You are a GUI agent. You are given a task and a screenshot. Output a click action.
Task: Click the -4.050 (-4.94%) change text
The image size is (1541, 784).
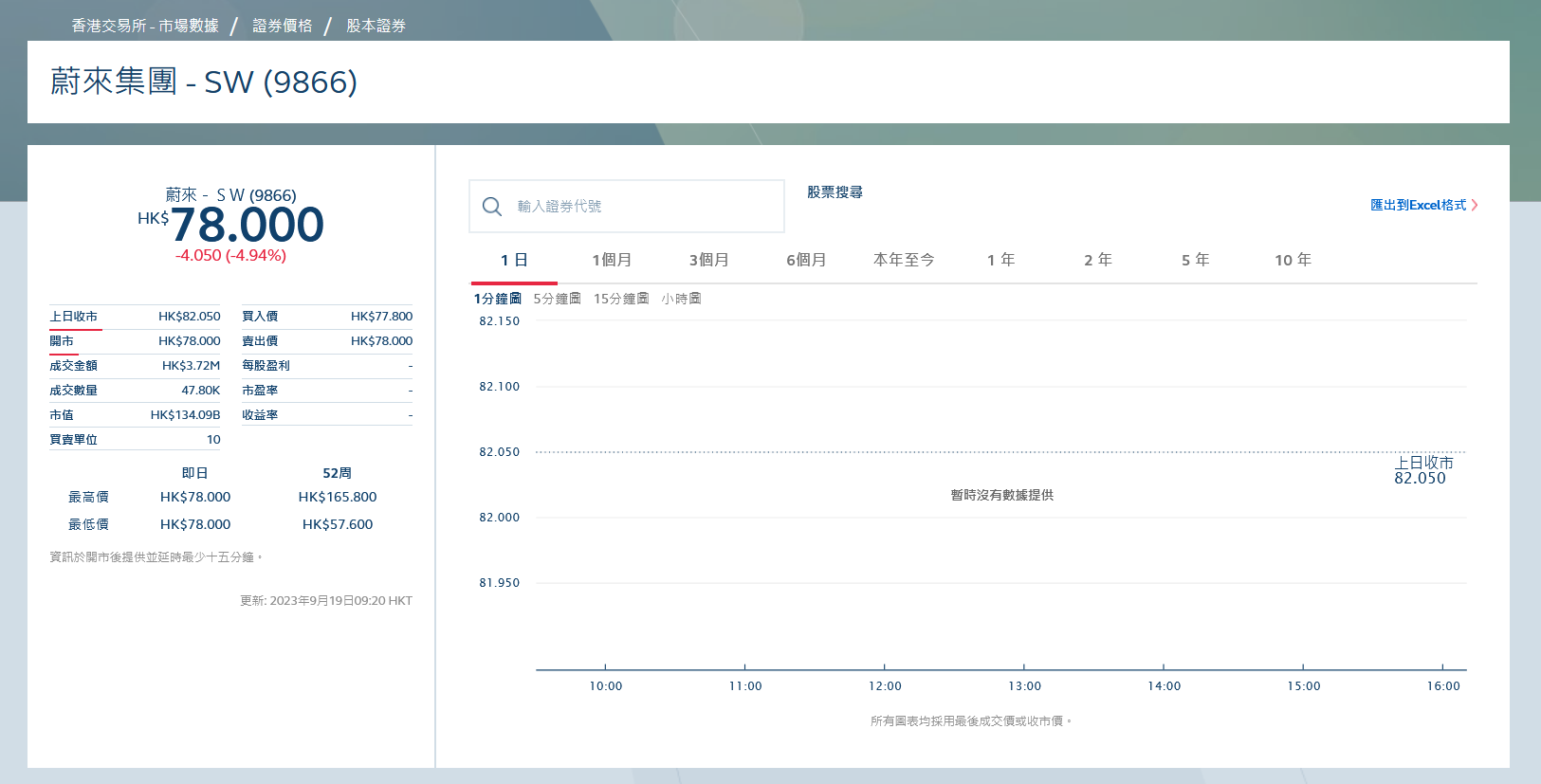coord(230,256)
